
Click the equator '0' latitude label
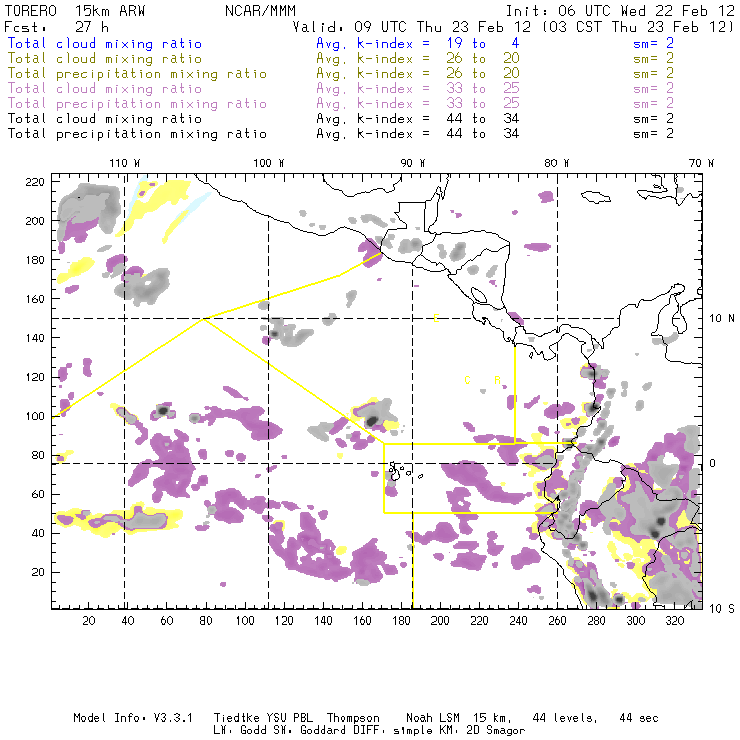(713, 463)
